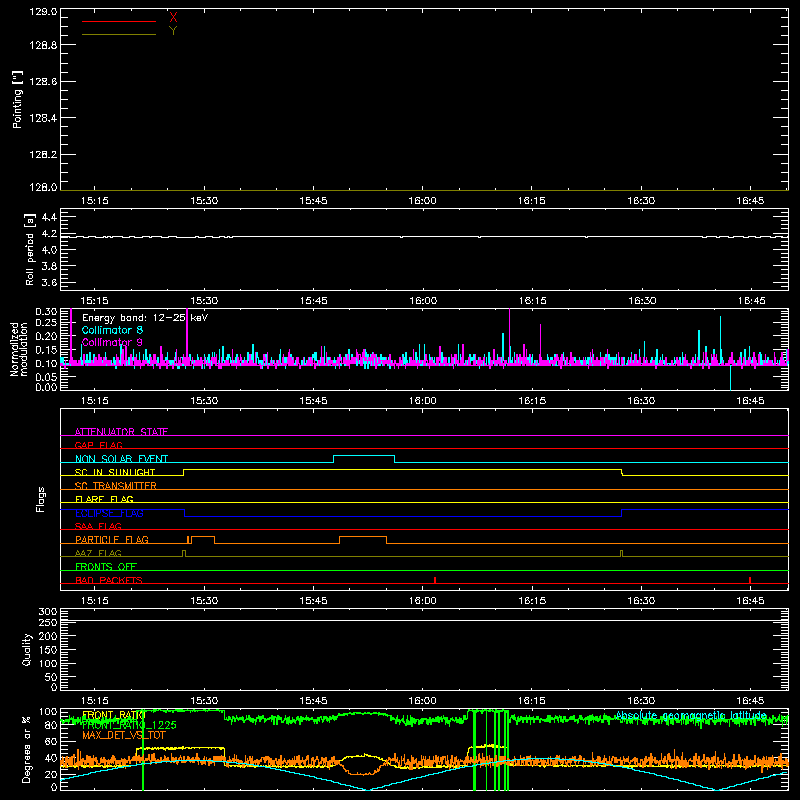Click 15:30 time label under Roll period panel
Viewport: 800px width, 800px height.
coord(204,301)
